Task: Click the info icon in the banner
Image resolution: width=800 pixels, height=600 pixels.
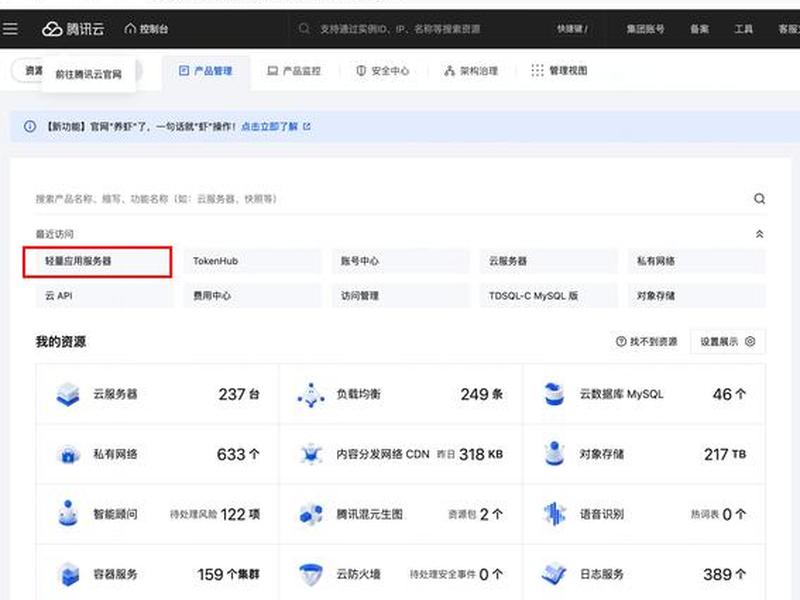Action: point(30,126)
